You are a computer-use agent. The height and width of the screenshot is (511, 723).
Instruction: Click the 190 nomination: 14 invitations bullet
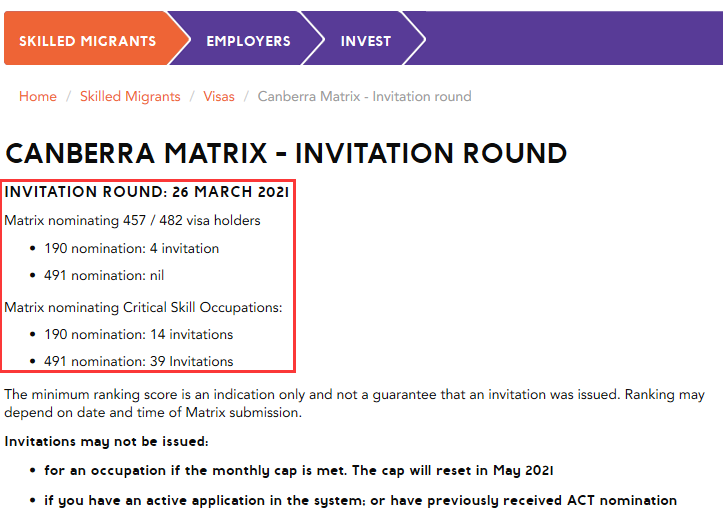click(138, 334)
